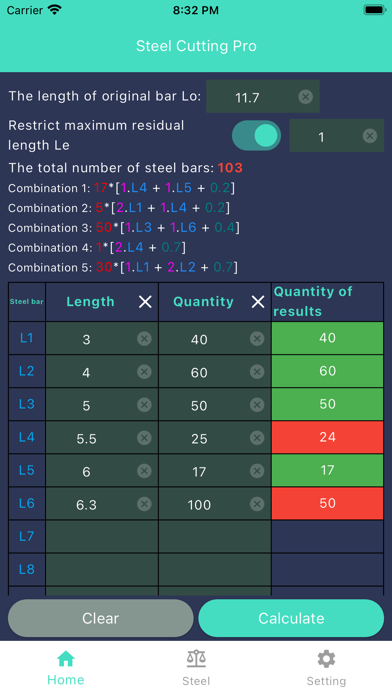Tap the Combination 3 line
This screenshot has height=696, width=392.
pyautogui.click(x=124, y=228)
